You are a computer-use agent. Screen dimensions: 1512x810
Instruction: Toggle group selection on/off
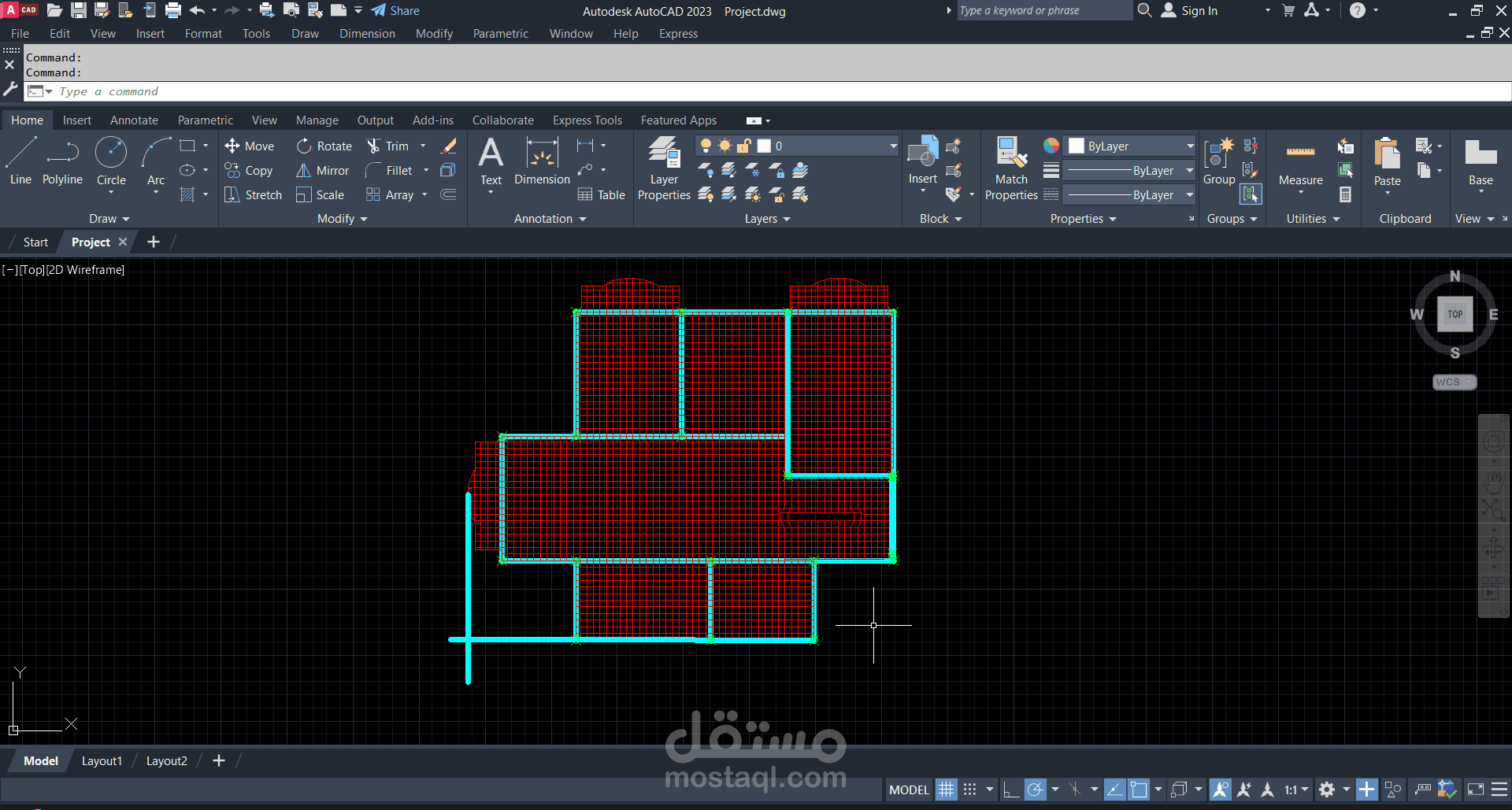tap(1251, 194)
